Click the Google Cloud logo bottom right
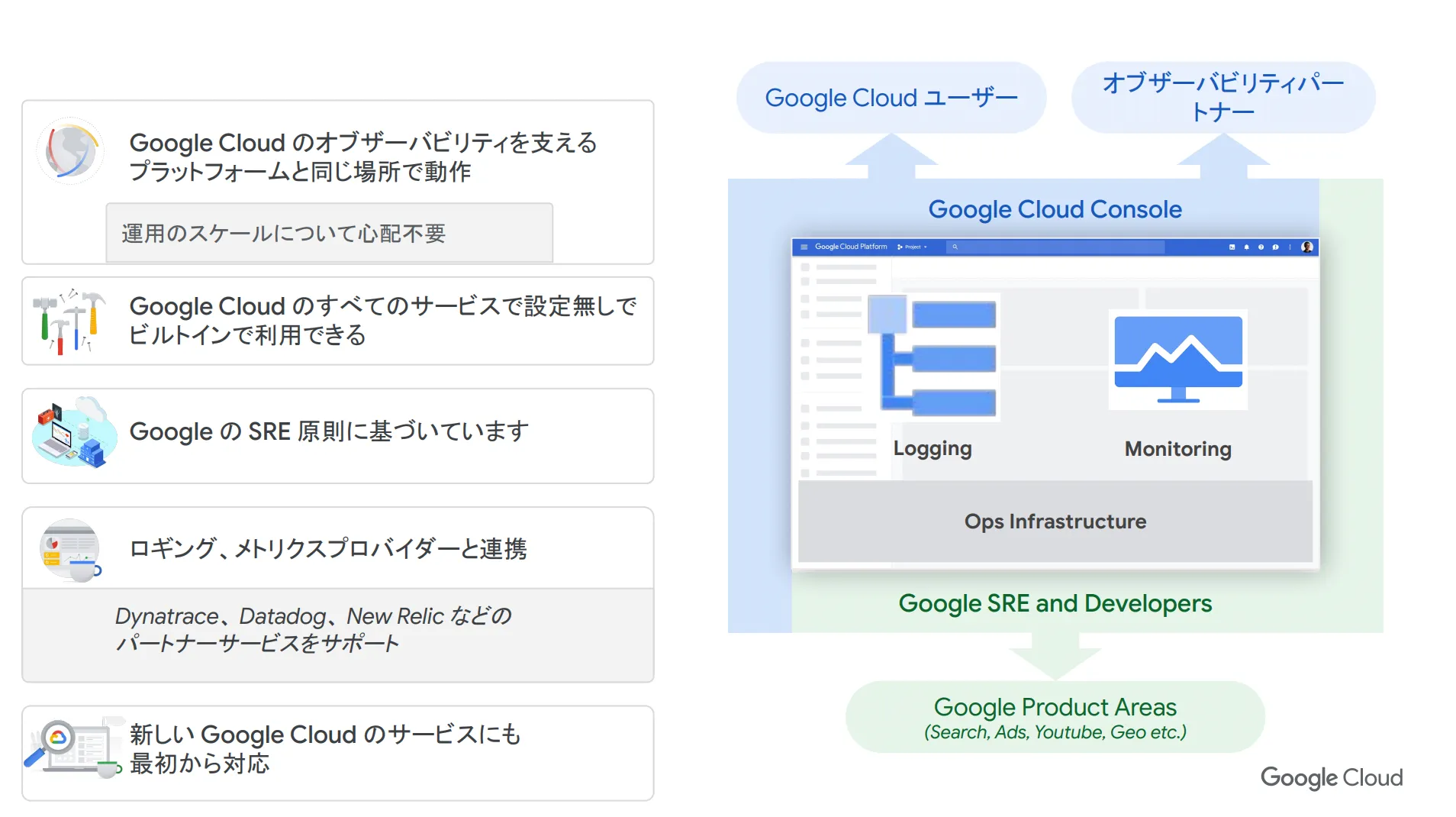 tap(1332, 778)
